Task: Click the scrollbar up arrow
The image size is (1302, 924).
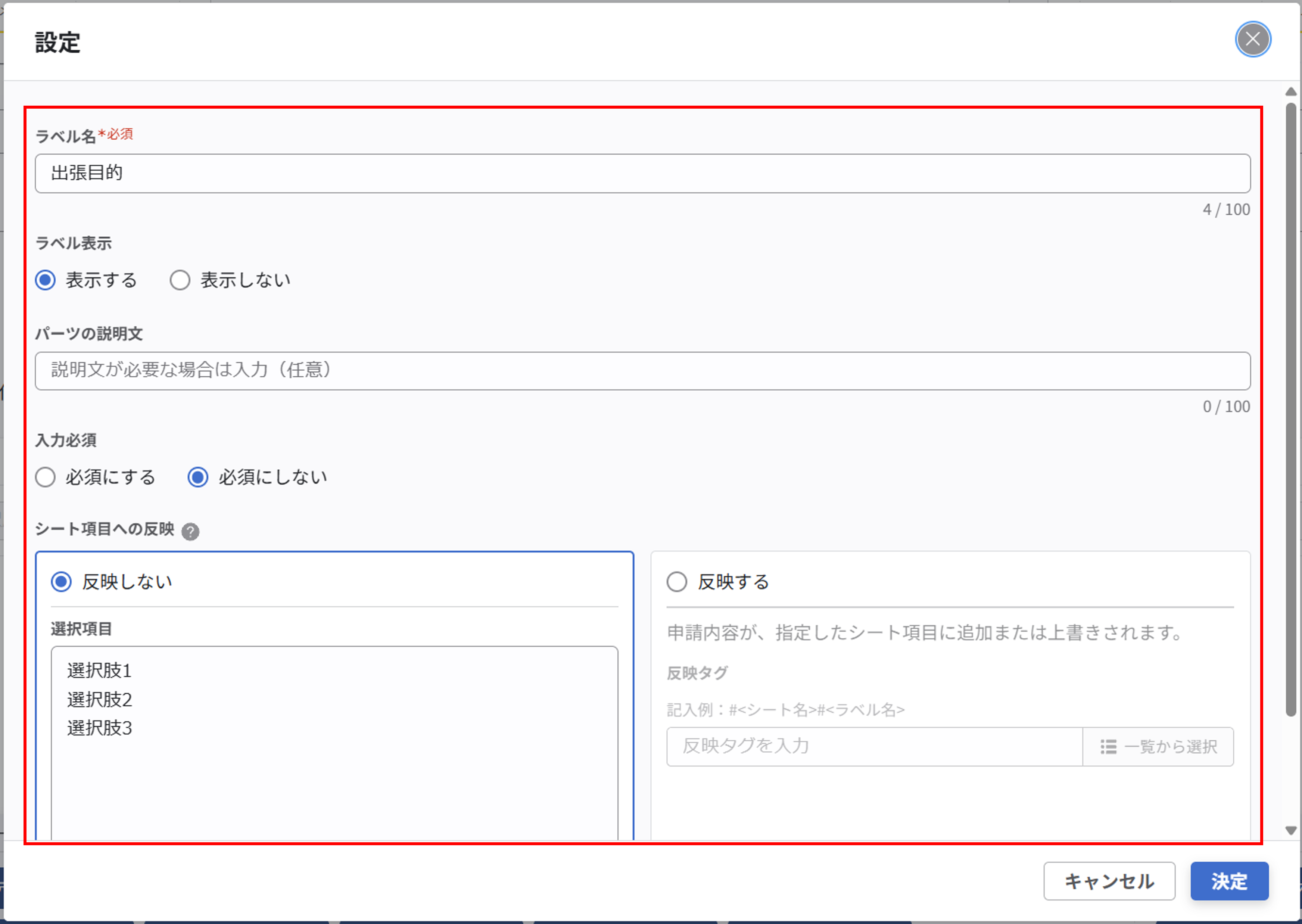Action: coord(1291,91)
